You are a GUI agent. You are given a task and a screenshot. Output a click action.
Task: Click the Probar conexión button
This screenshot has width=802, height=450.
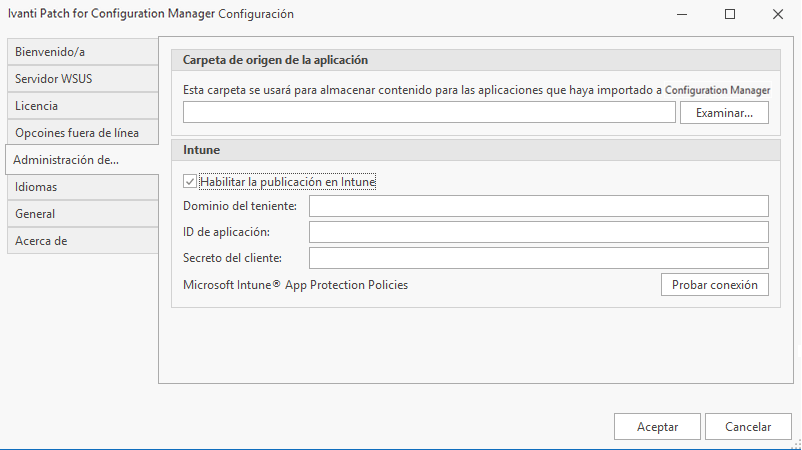[x=714, y=285]
